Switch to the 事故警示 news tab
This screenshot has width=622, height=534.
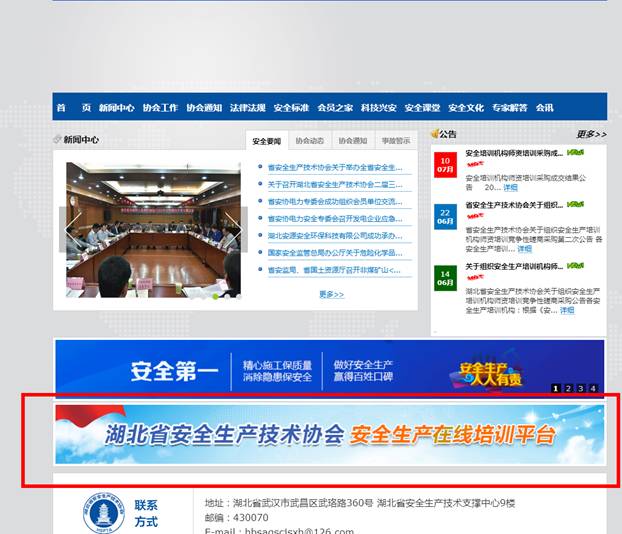point(396,140)
